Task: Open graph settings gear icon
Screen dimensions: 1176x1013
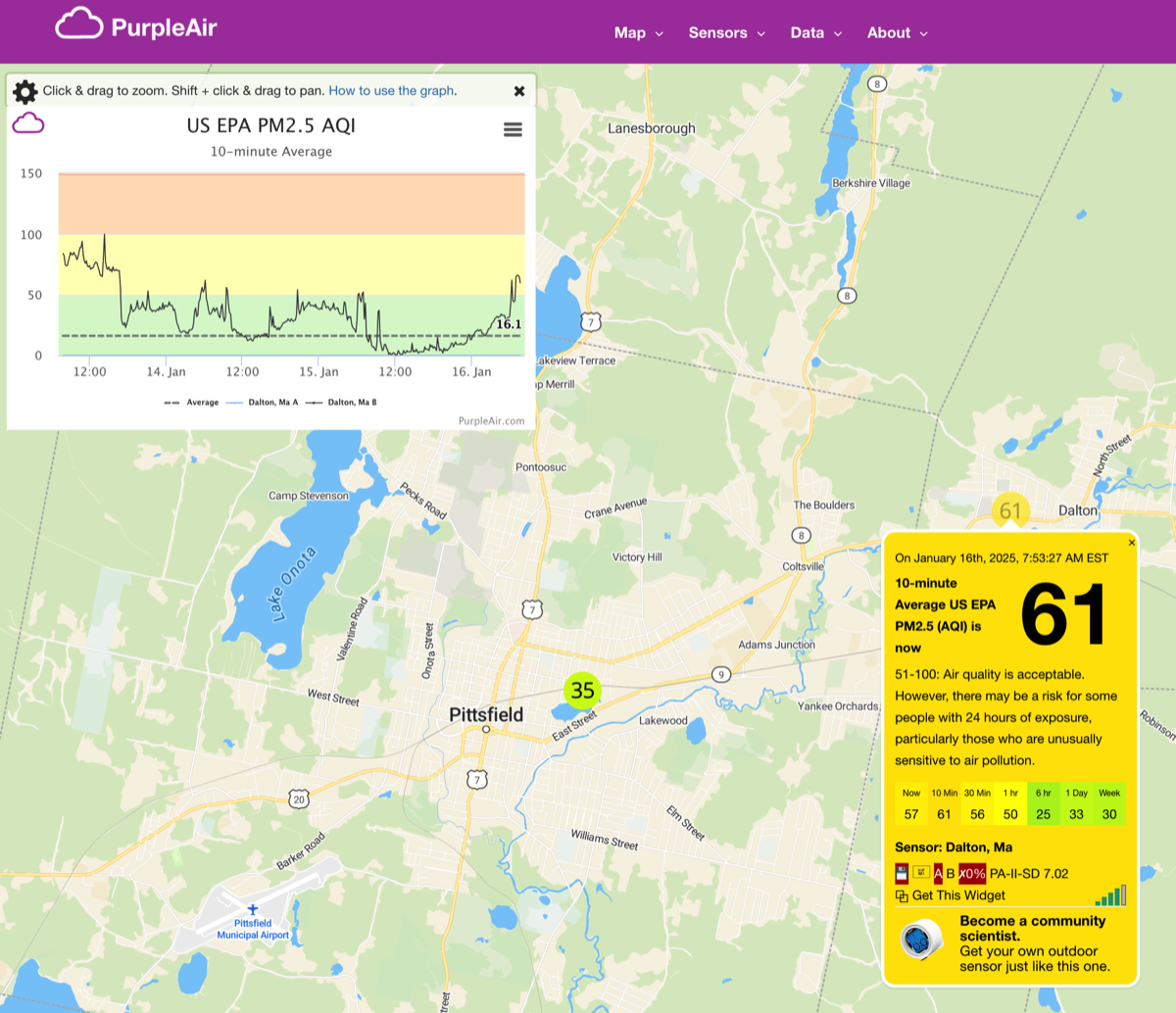Action: coord(24,91)
